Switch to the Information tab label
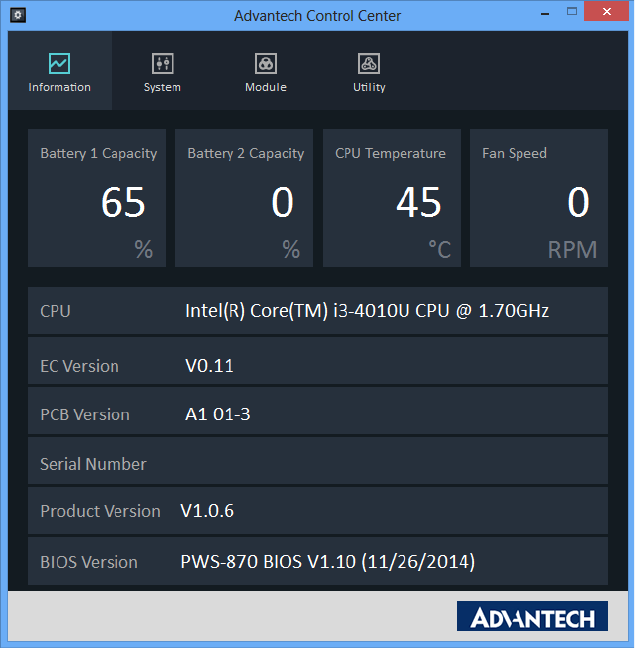 59,87
